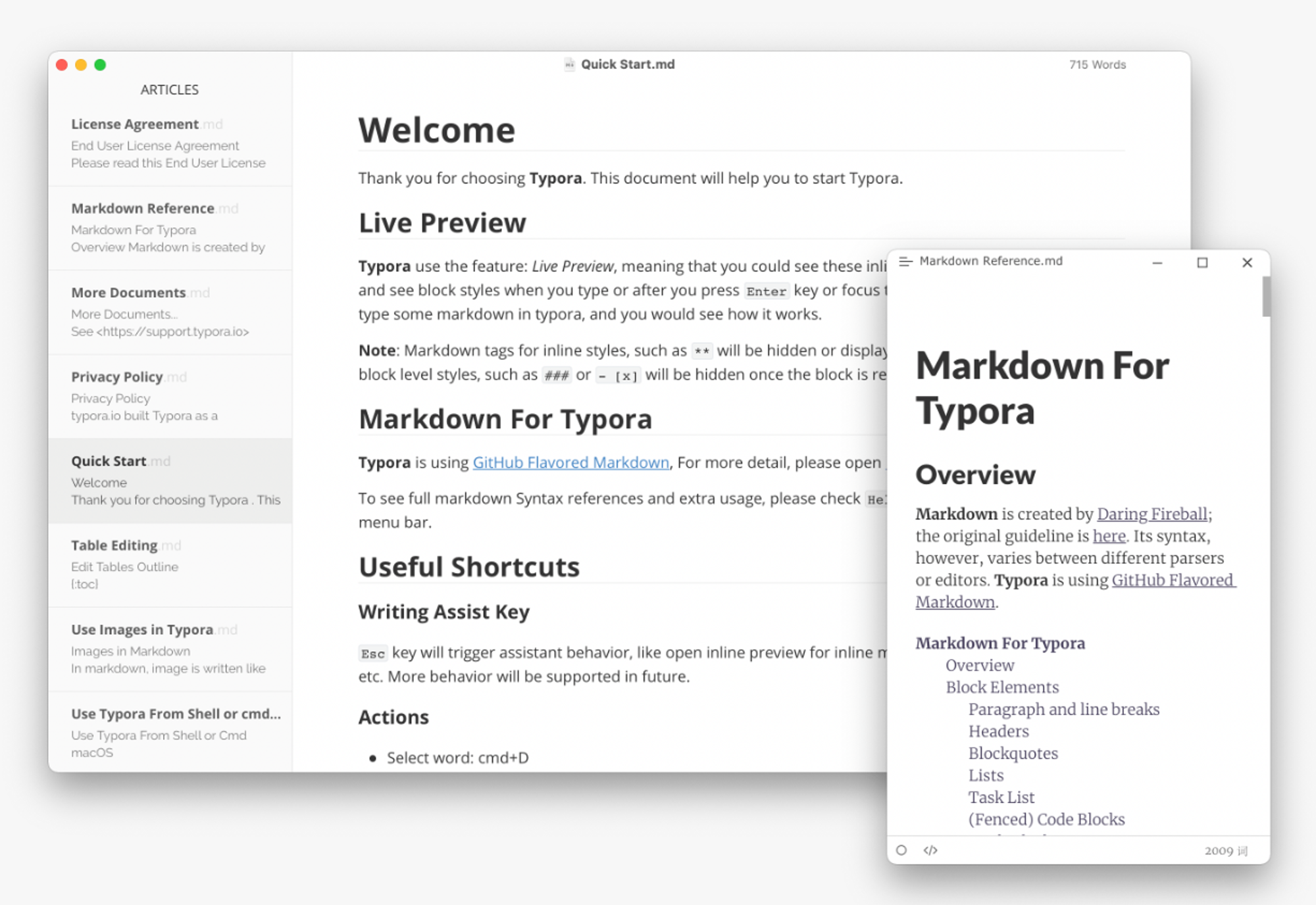
Task: Minimize the Markdown Reference.md window
Action: pyautogui.click(x=1157, y=262)
